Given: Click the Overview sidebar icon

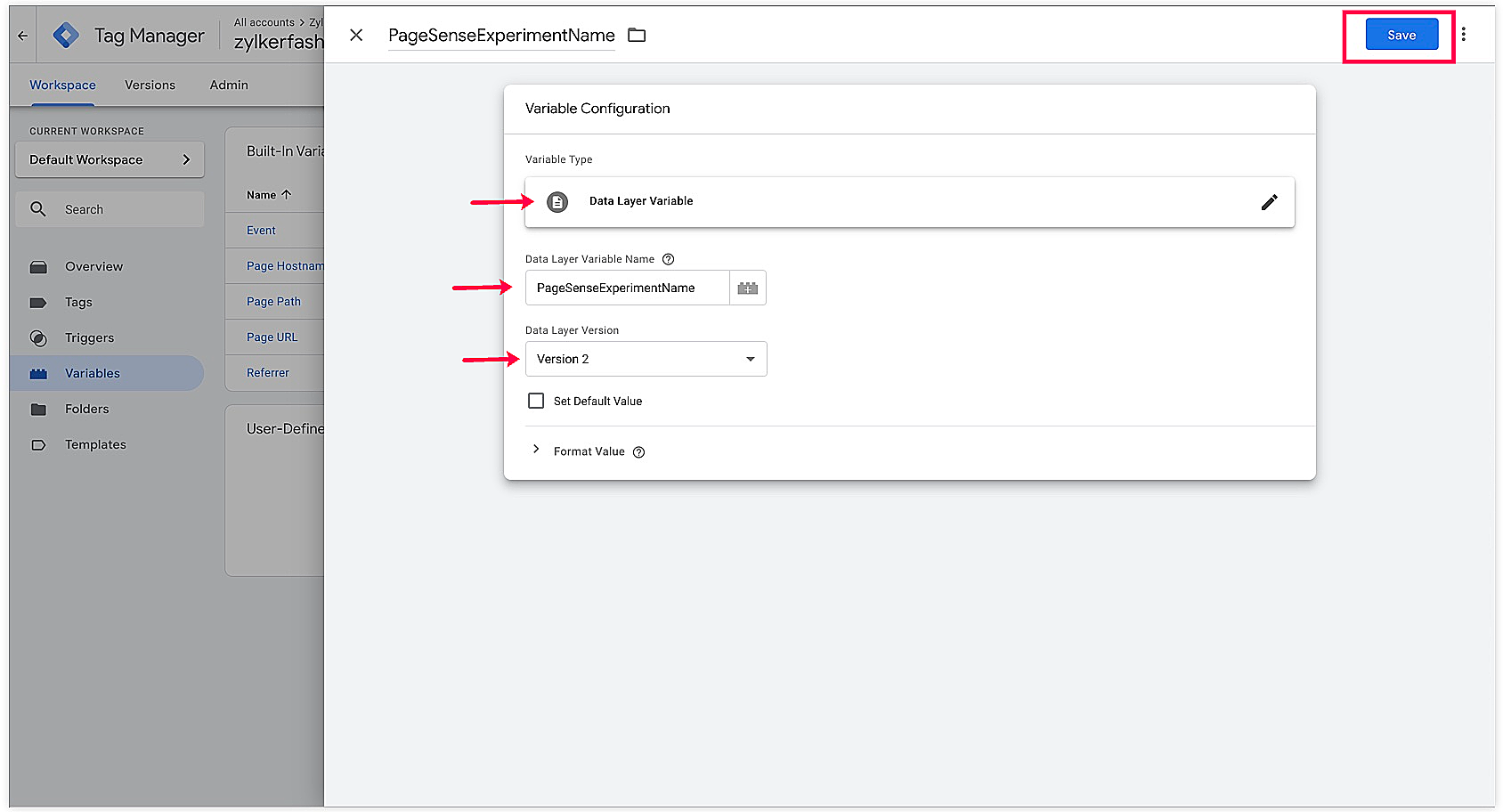Looking at the screenshot, I should pos(38,267).
